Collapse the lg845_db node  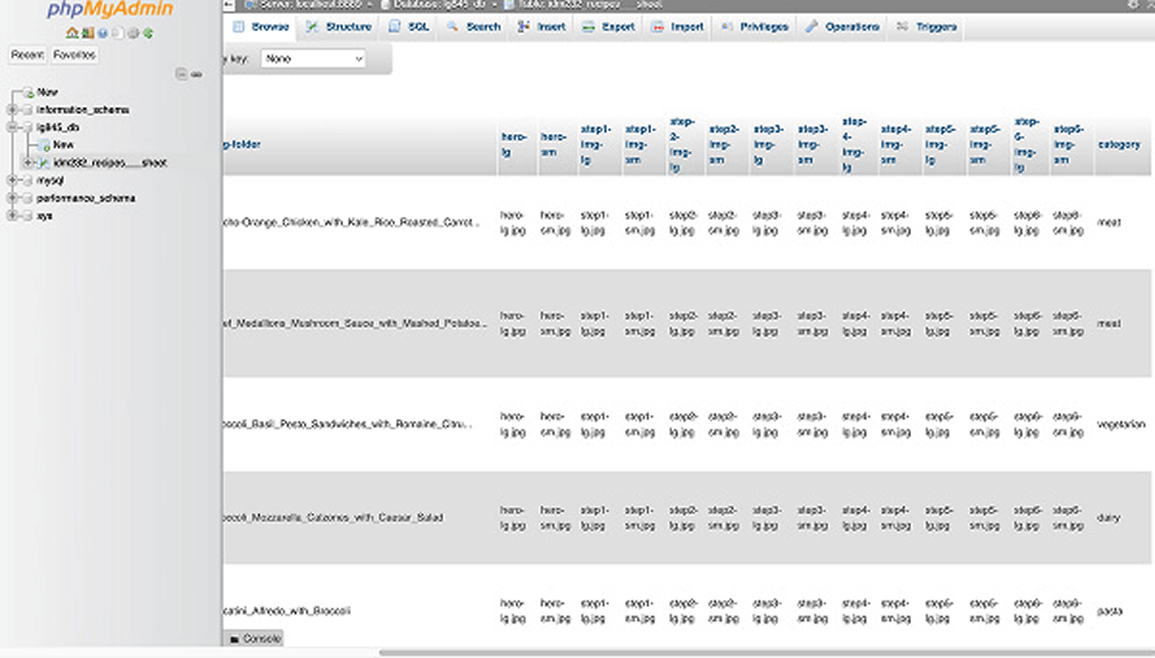[12, 127]
